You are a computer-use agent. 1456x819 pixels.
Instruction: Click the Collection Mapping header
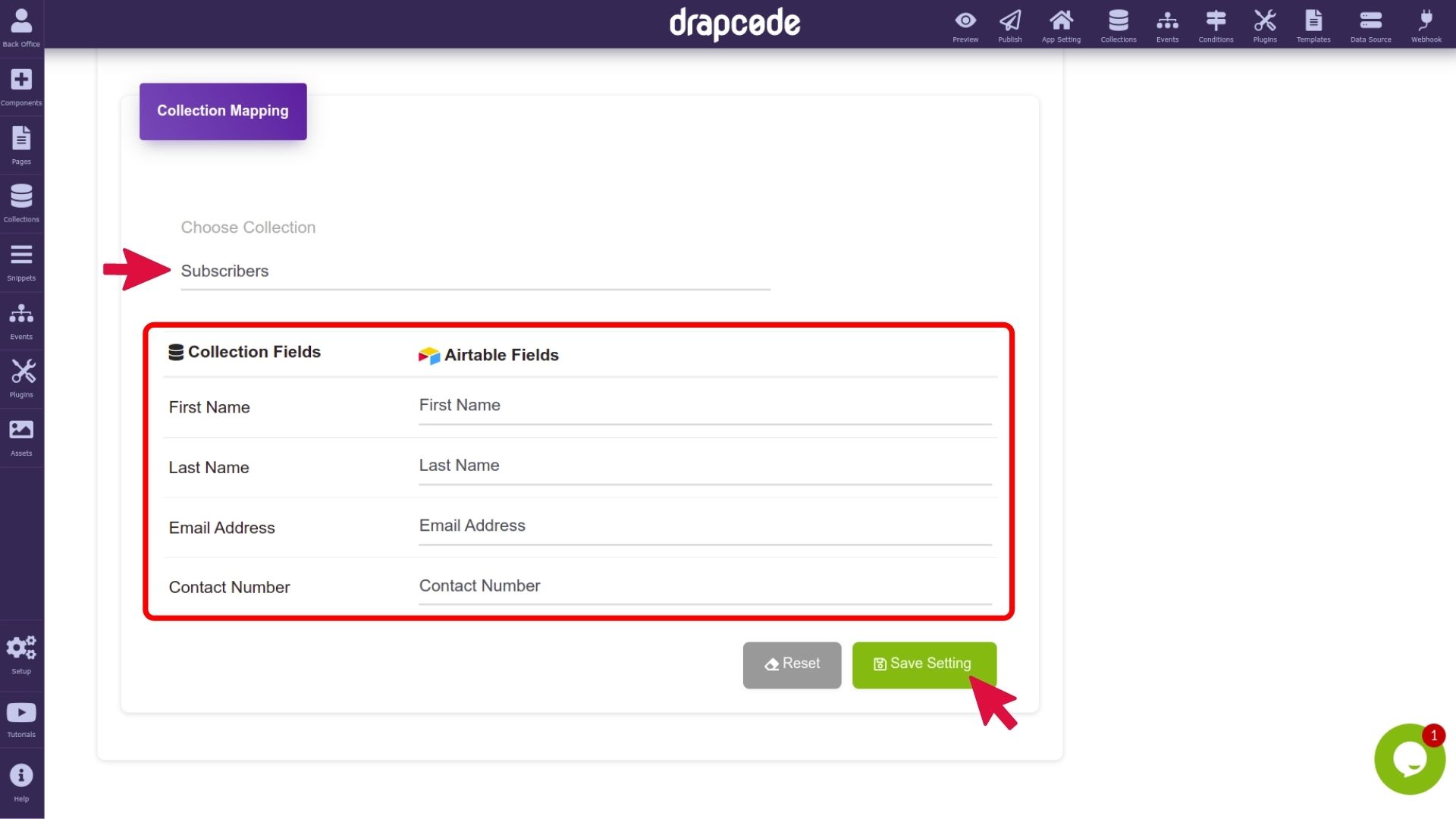223,111
